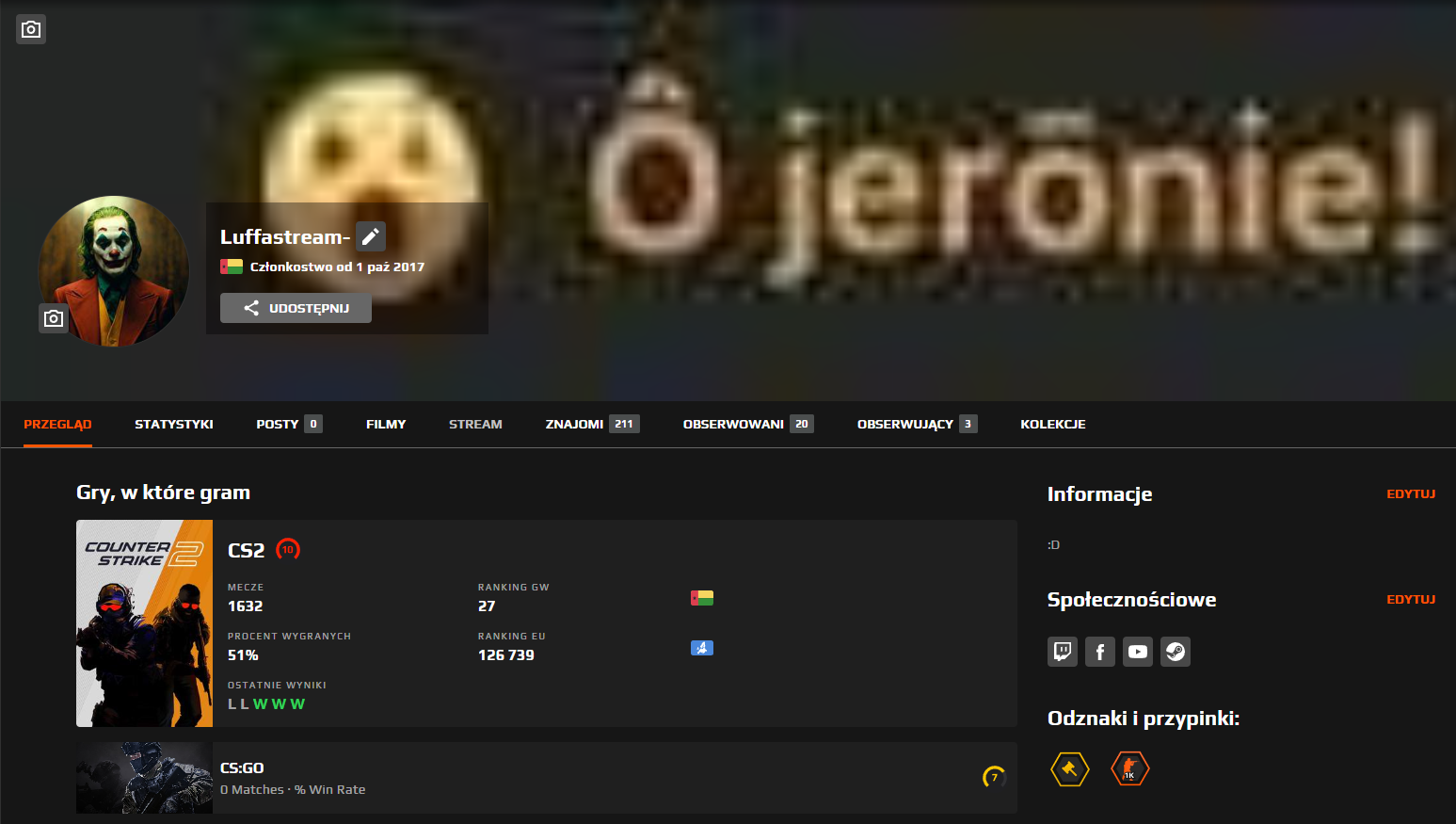The image size is (1456, 824).
Task: Click the orange 1K hexagon badge
Action: pyautogui.click(x=1130, y=769)
